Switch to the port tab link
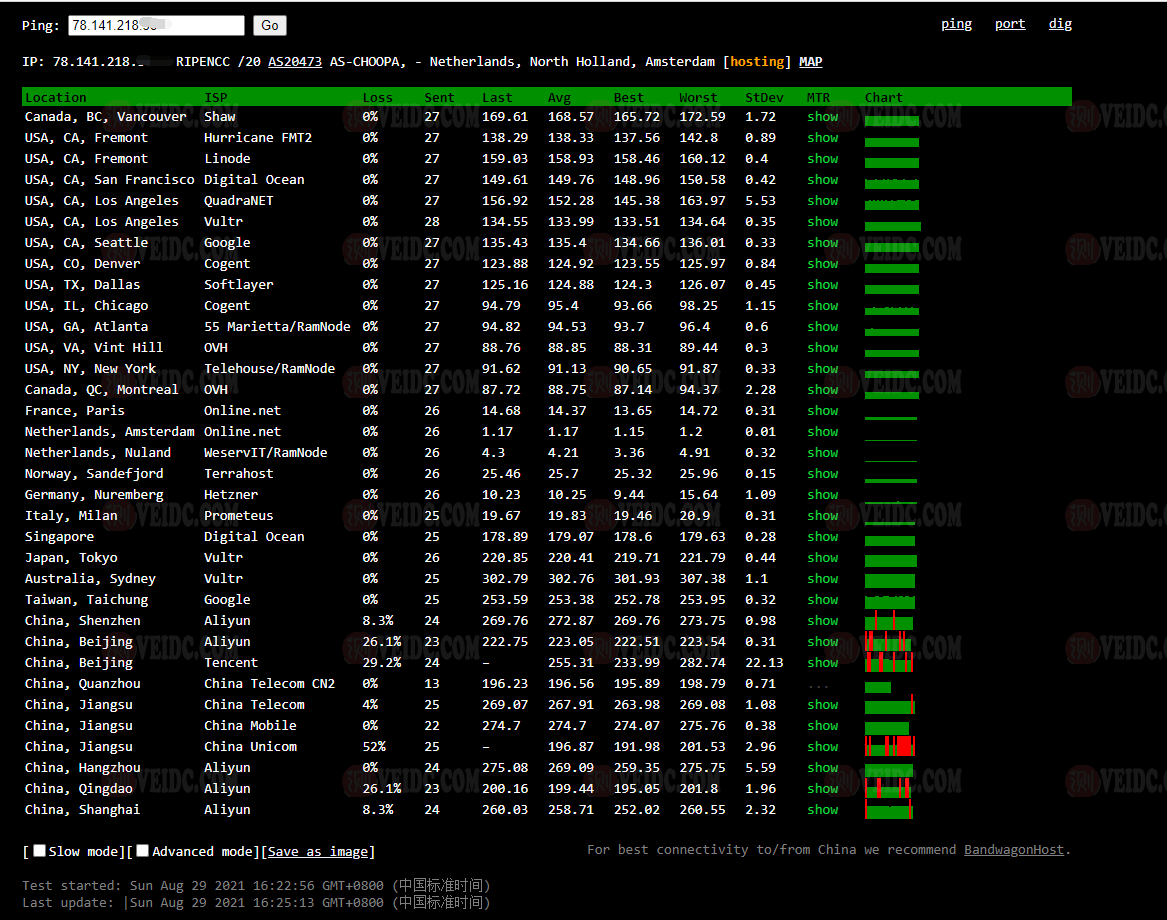The width and height of the screenshot is (1167, 920). tap(1009, 24)
